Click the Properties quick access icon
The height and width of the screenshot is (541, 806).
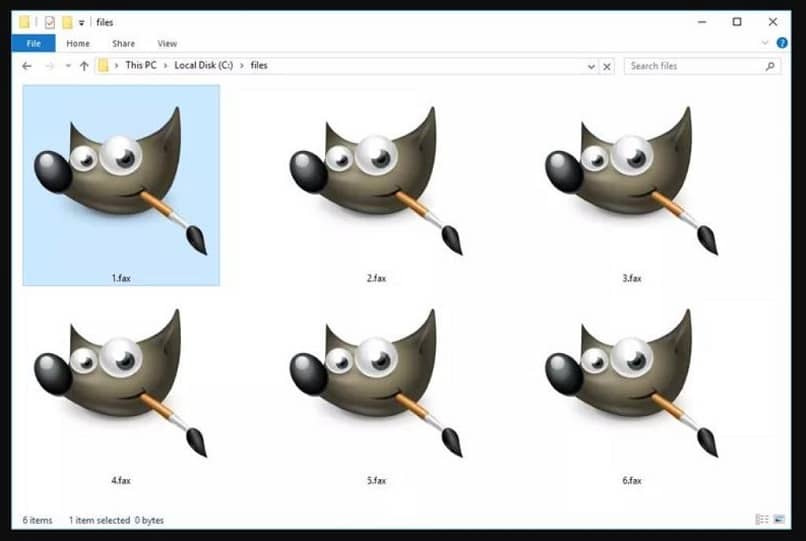point(49,23)
